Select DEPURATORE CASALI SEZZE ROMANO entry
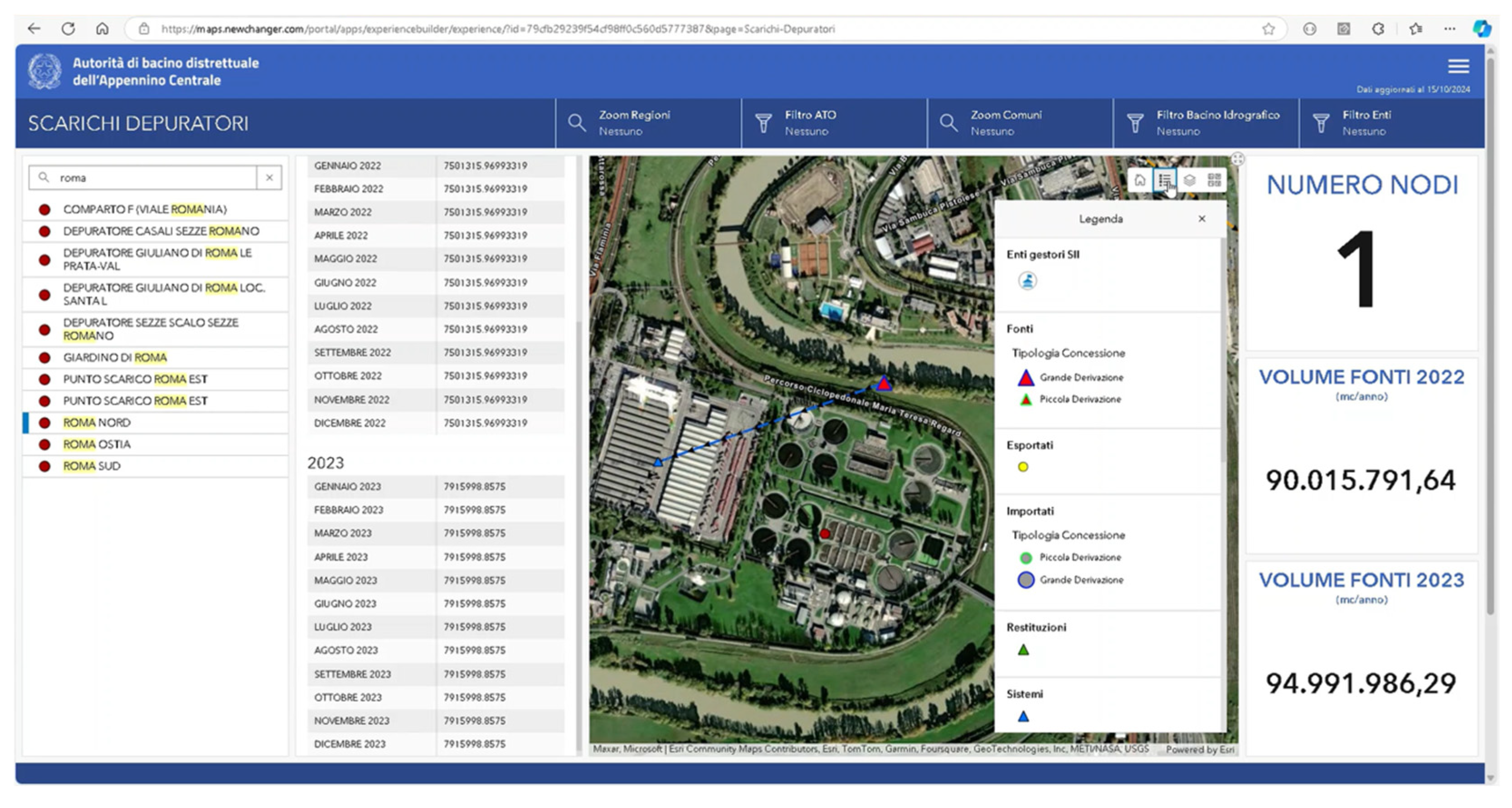The image size is (1512, 808). (x=156, y=231)
